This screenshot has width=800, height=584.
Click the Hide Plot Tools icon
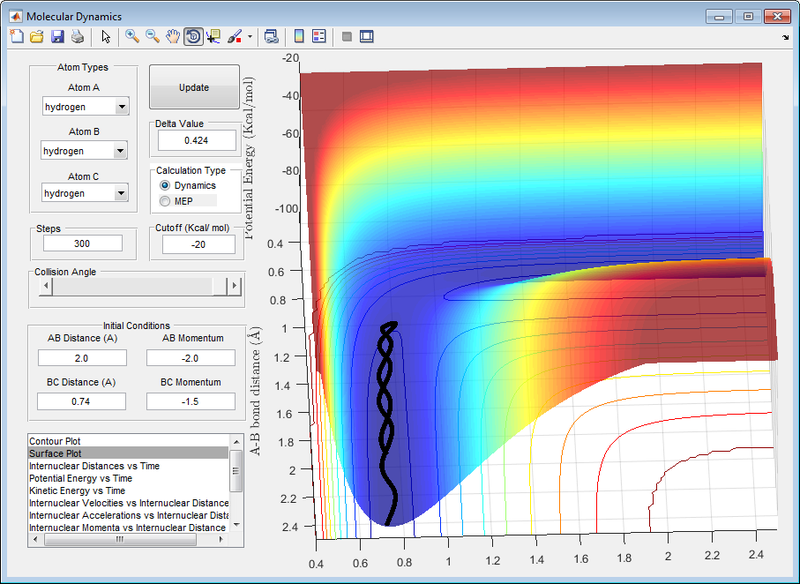[347, 36]
